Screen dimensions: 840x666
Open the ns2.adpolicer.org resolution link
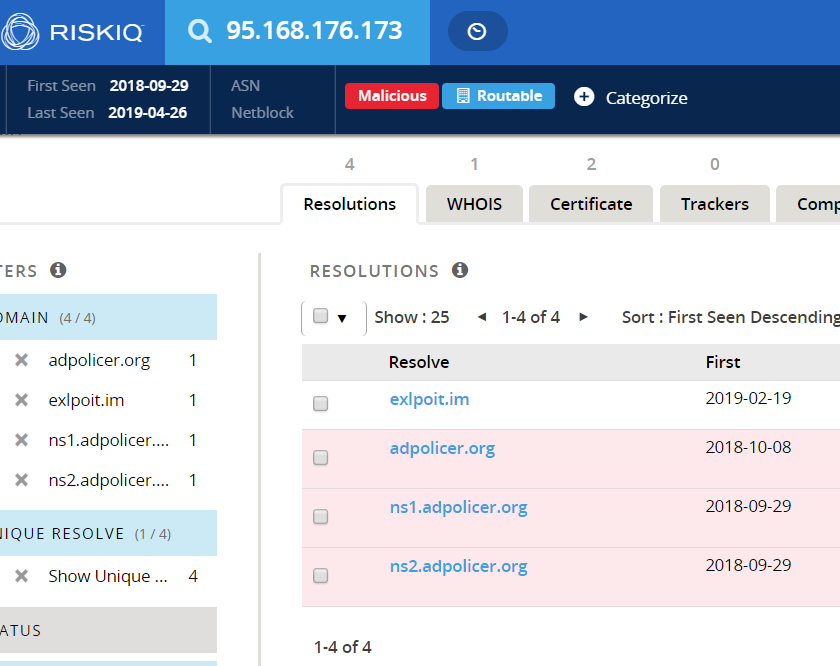[458, 566]
